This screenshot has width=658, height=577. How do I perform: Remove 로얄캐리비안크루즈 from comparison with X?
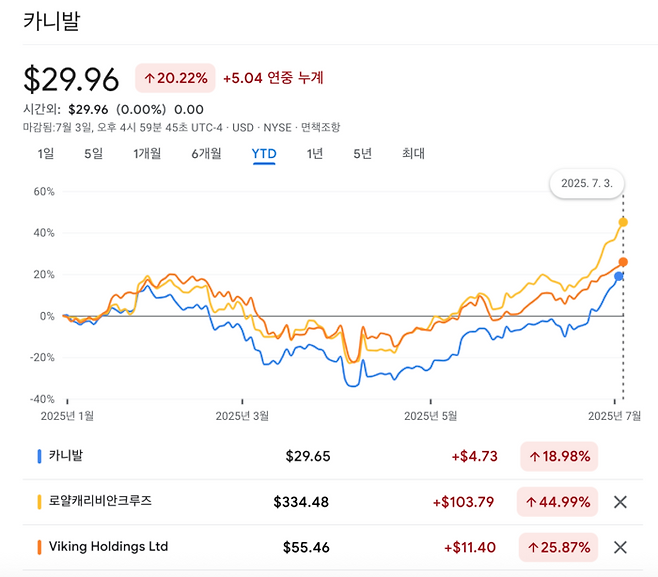[x=620, y=502]
